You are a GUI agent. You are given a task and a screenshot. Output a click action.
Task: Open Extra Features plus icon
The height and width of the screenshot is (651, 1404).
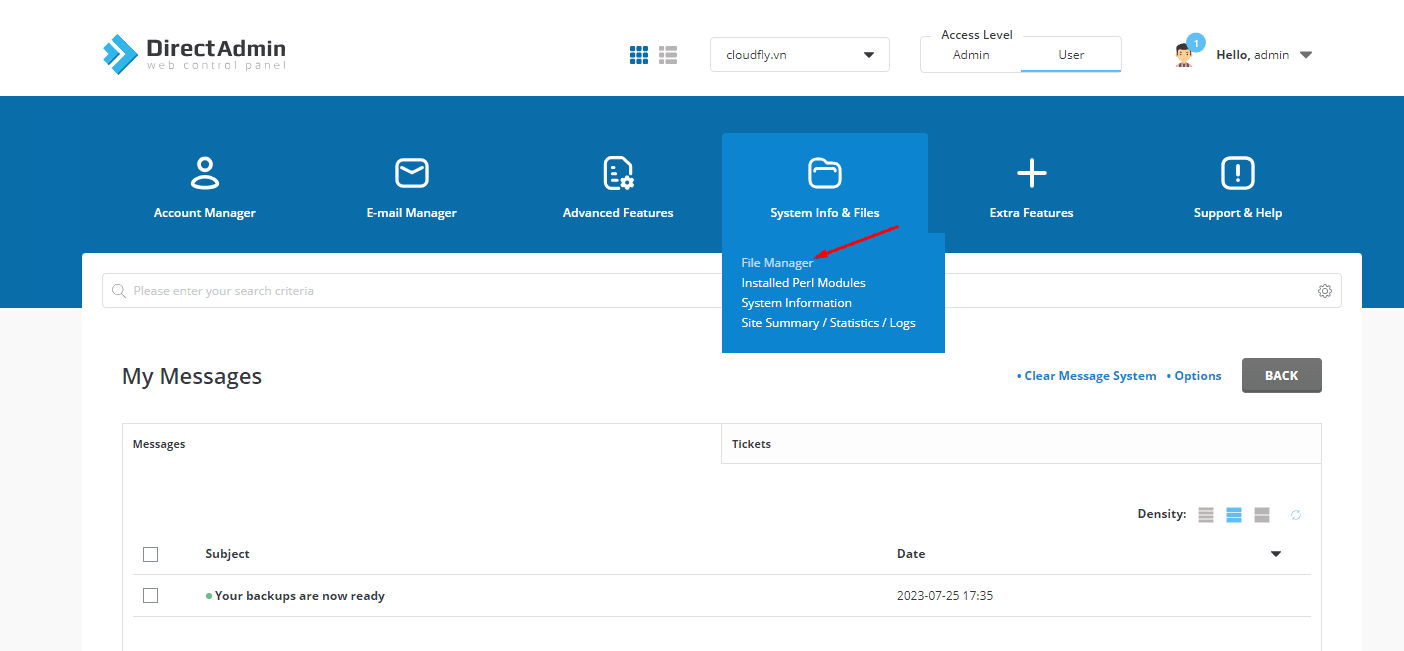coord(1031,173)
